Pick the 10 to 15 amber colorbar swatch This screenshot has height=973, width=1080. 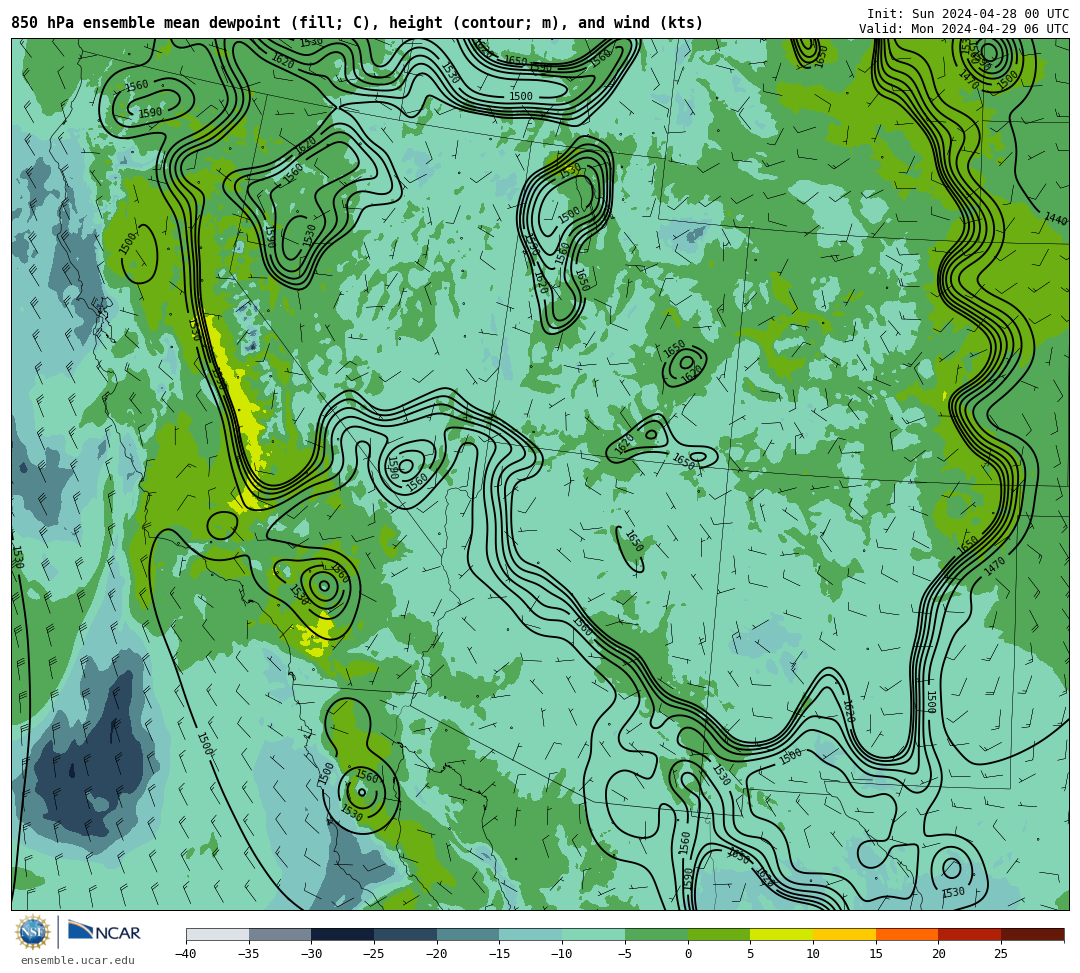click(844, 934)
